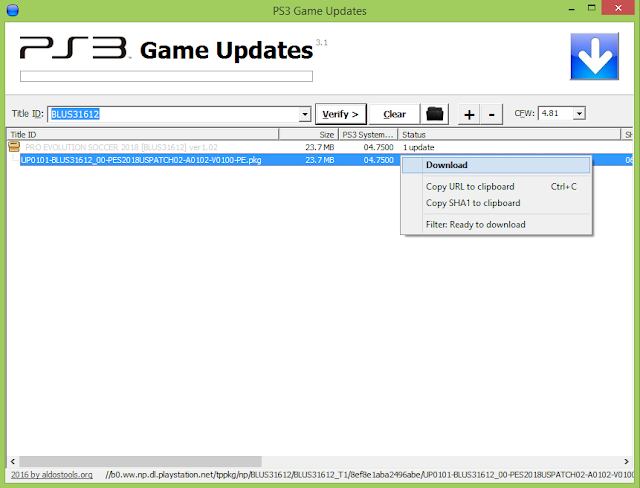Click the blue download arrow icon
640x488 pixels.
[594, 56]
